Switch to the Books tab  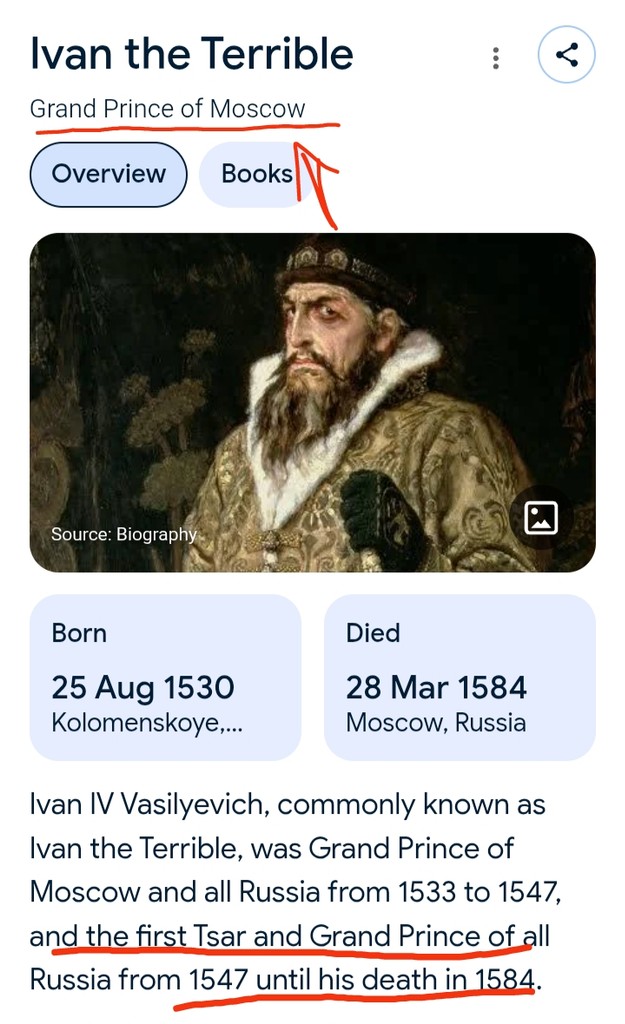[x=256, y=174]
